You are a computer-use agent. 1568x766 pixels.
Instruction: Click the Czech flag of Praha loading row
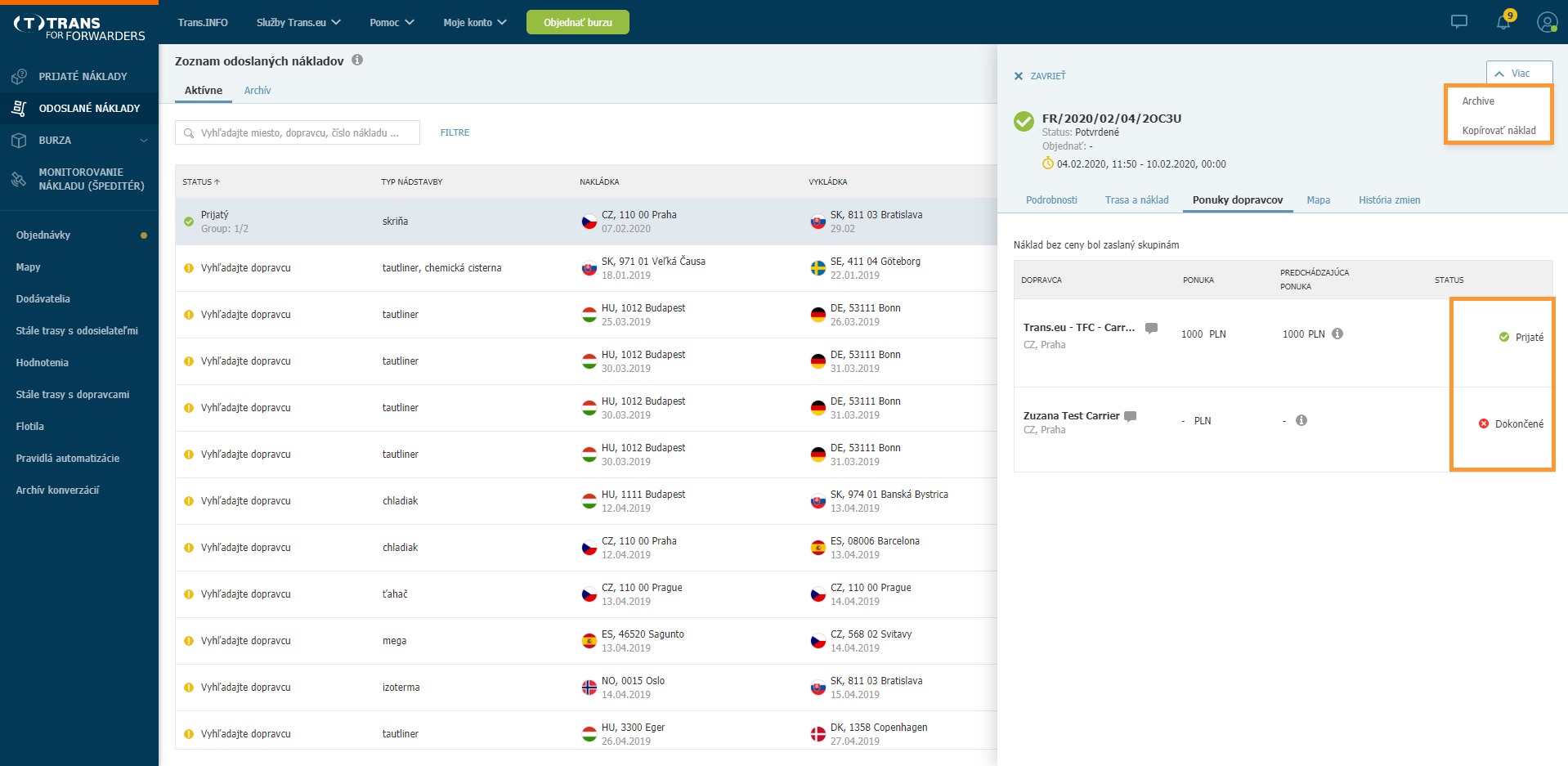pyautogui.click(x=589, y=222)
